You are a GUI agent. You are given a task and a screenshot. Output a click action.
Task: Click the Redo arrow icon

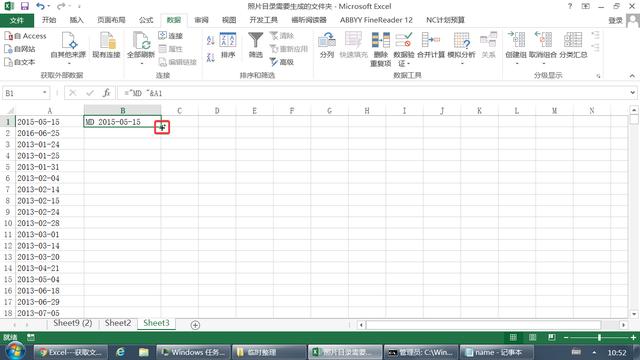(61, 6)
